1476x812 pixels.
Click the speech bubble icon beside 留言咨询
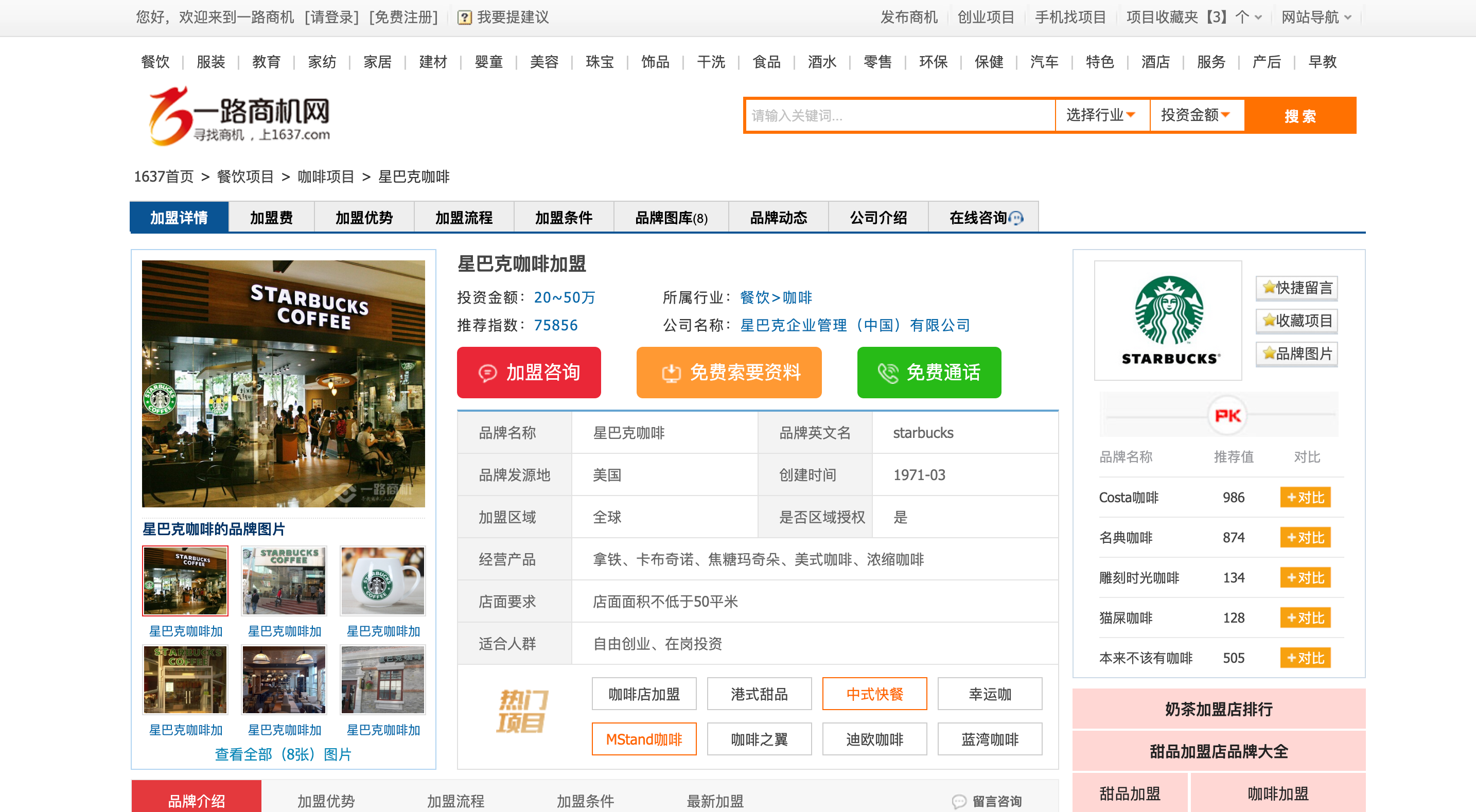959,801
